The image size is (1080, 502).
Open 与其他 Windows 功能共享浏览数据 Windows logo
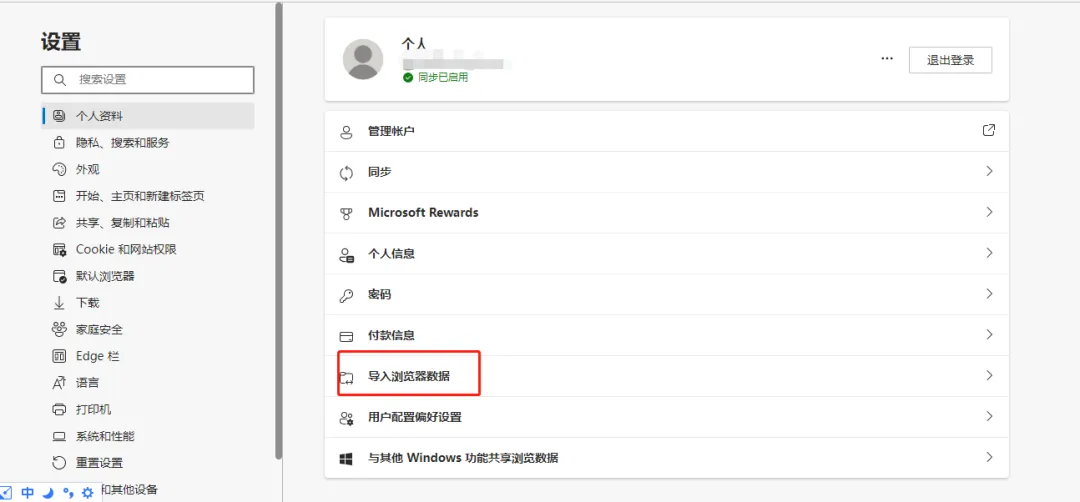click(346, 458)
